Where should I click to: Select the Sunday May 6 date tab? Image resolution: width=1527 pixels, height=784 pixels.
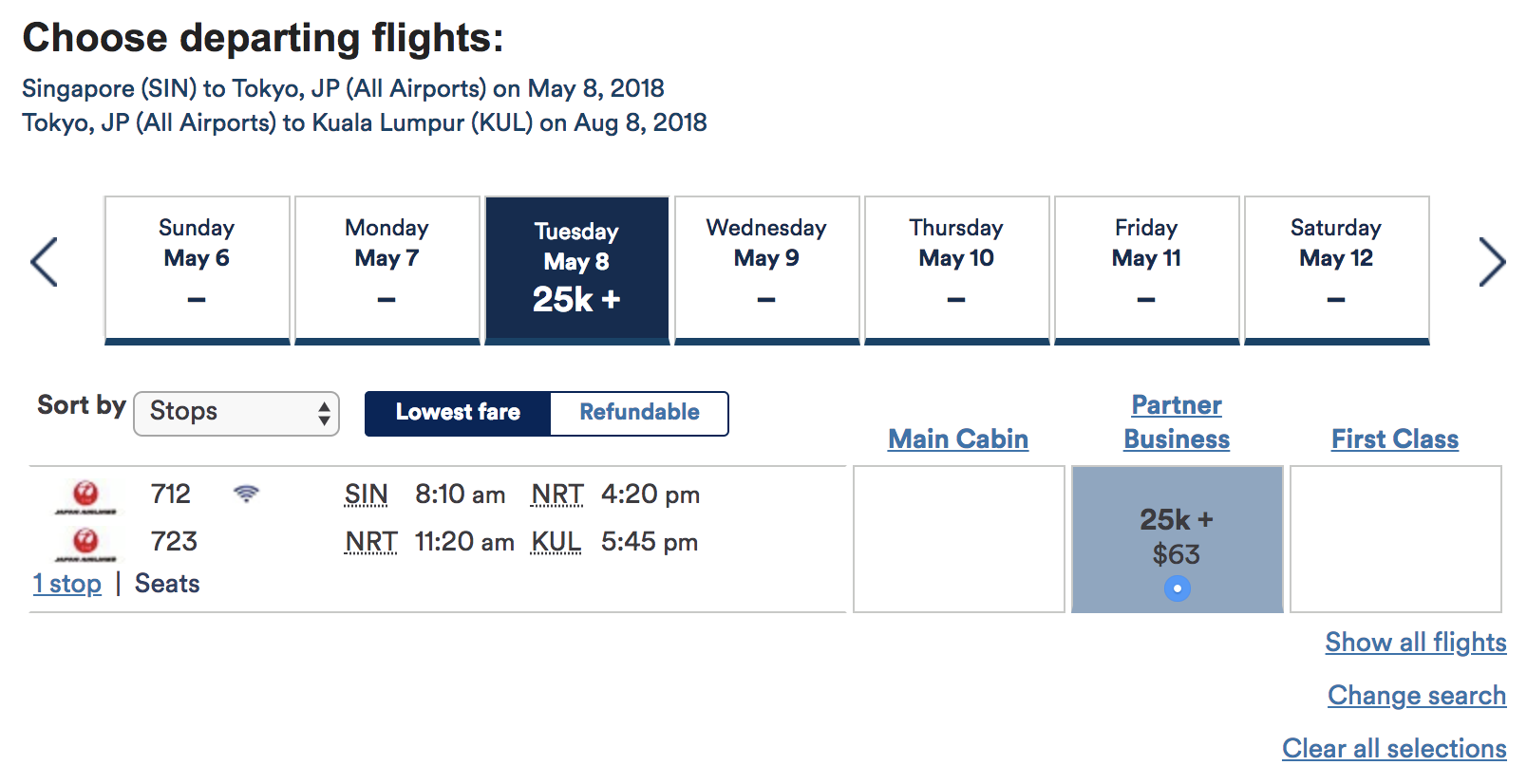197,271
